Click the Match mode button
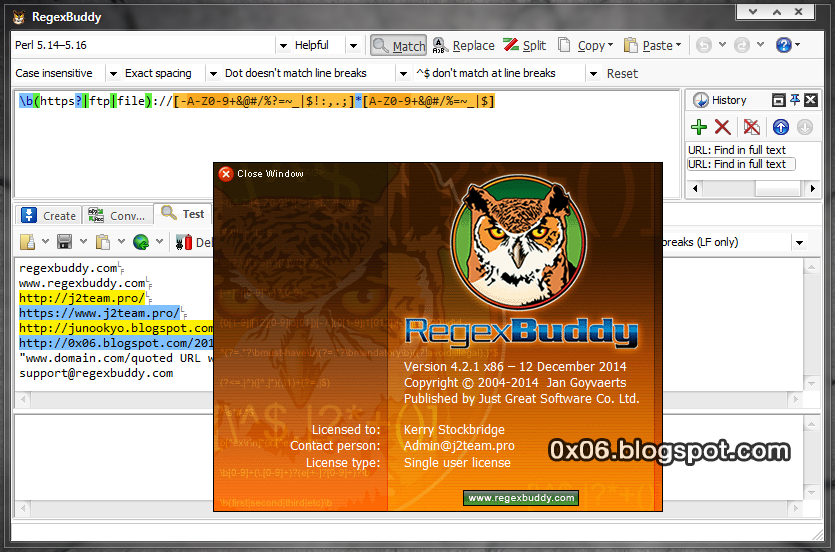 (x=398, y=46)
